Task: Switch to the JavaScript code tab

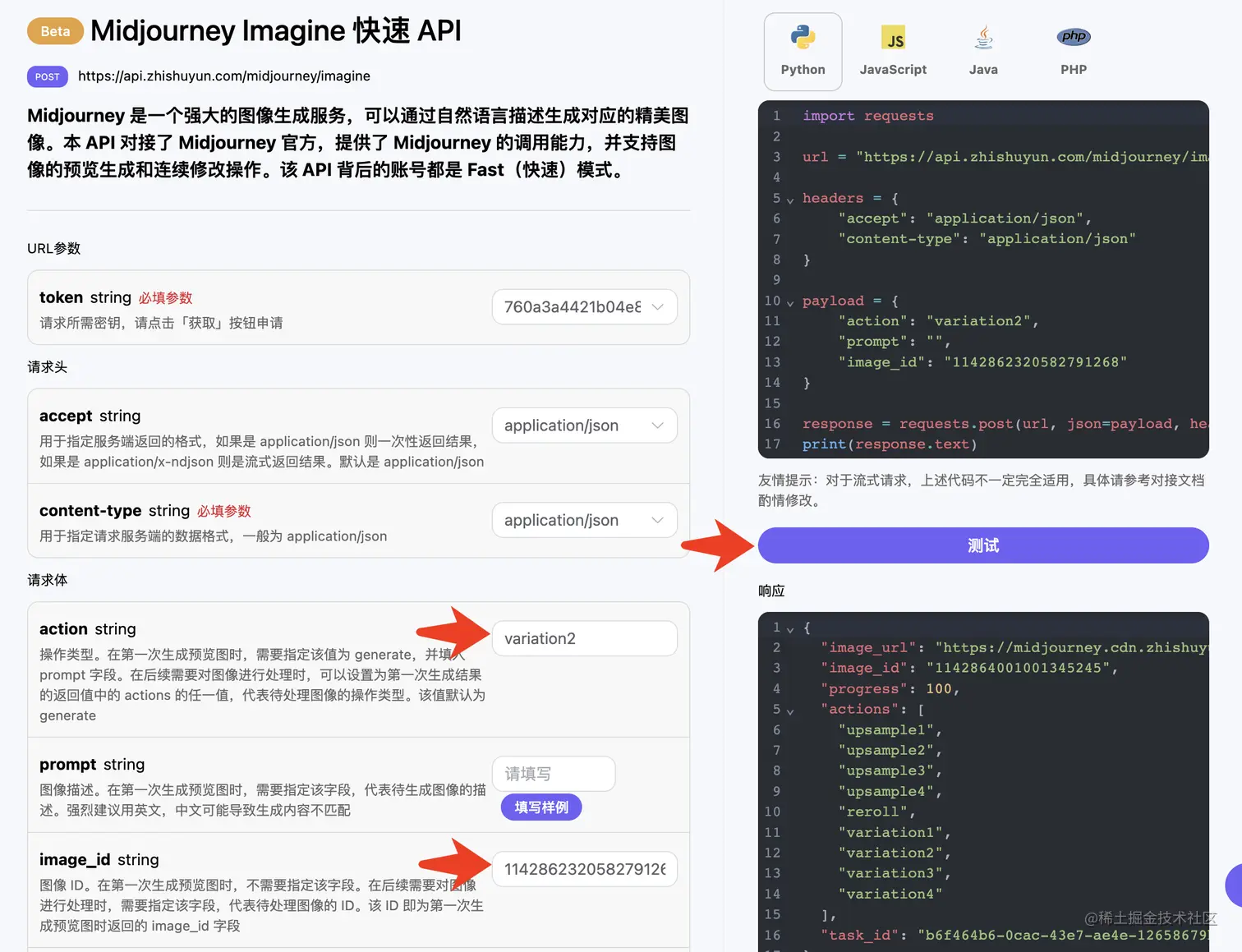Action: pyautogui.click(x=893, y=52)
